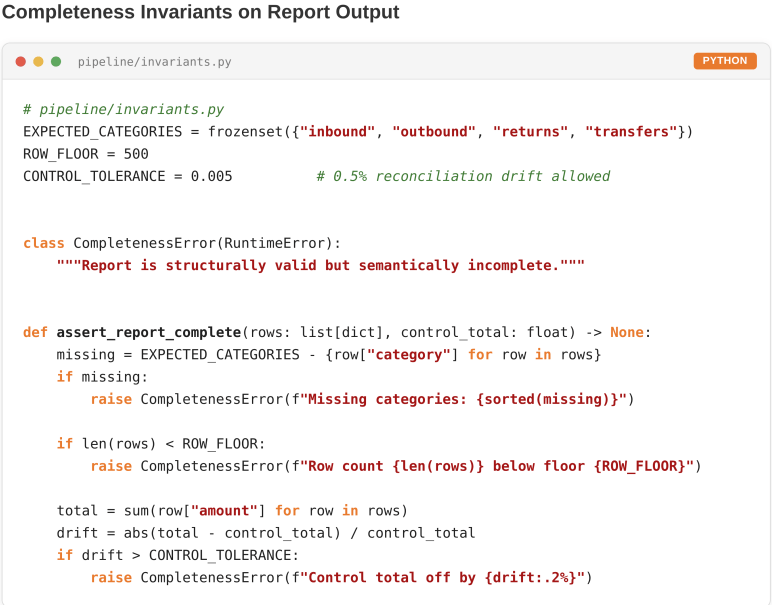This screenshot has height=605, width=772.
Task: Click the 'None' return annotation
Action: click(x=627, y=332)
